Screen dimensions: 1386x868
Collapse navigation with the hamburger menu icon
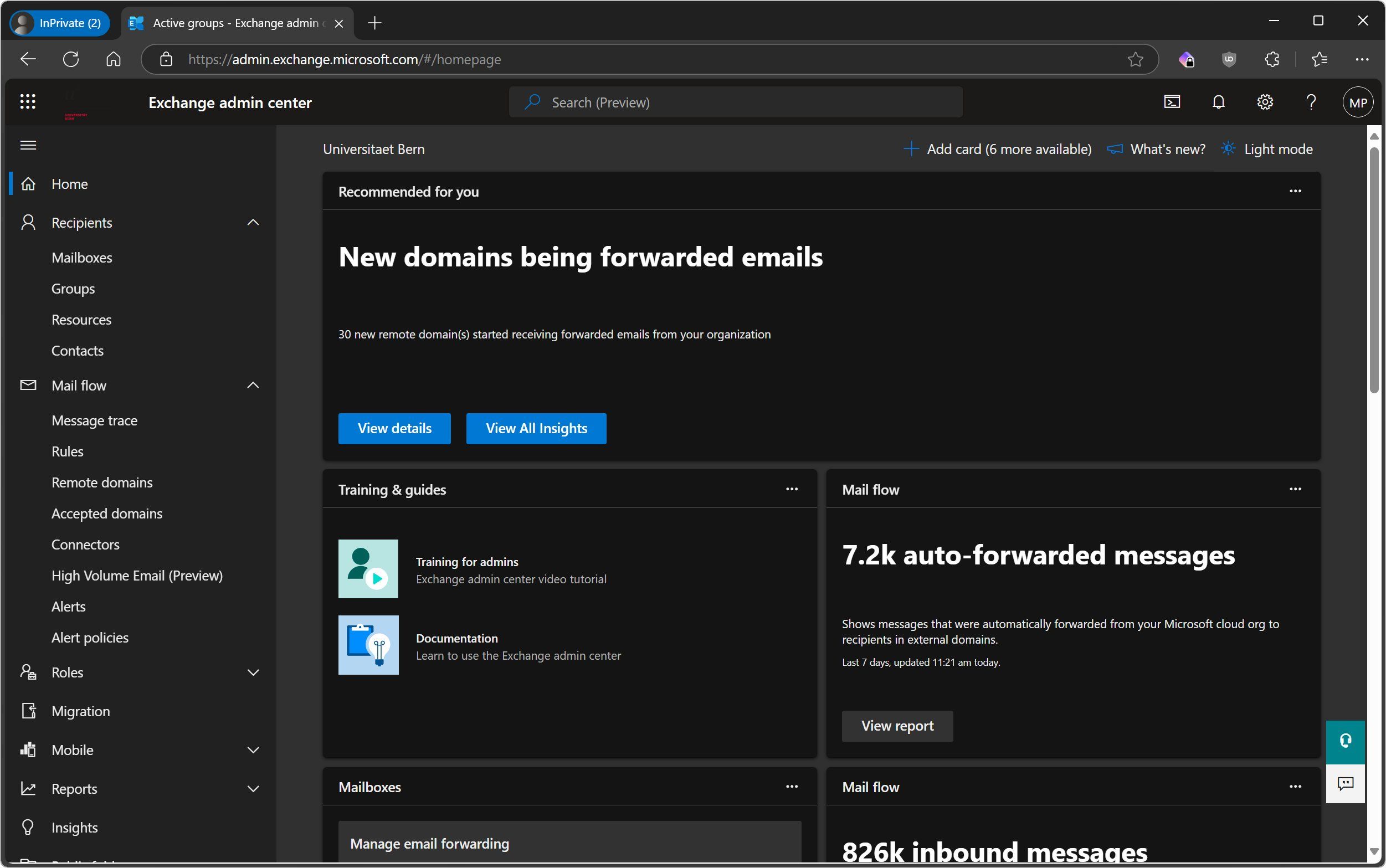point(28,145)
